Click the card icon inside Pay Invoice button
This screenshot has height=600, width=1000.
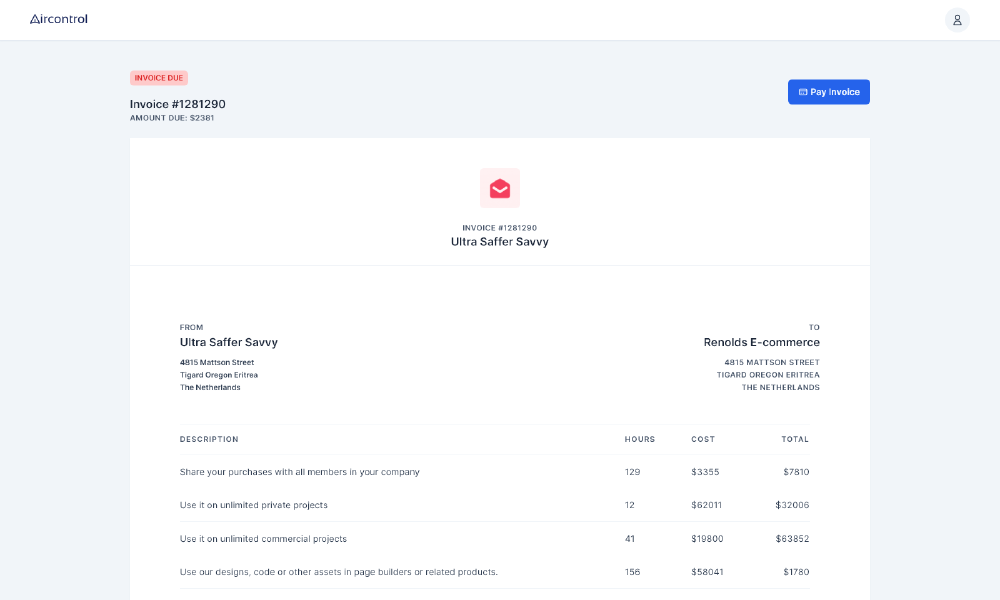pyautogui.click(x=803, y=91)
